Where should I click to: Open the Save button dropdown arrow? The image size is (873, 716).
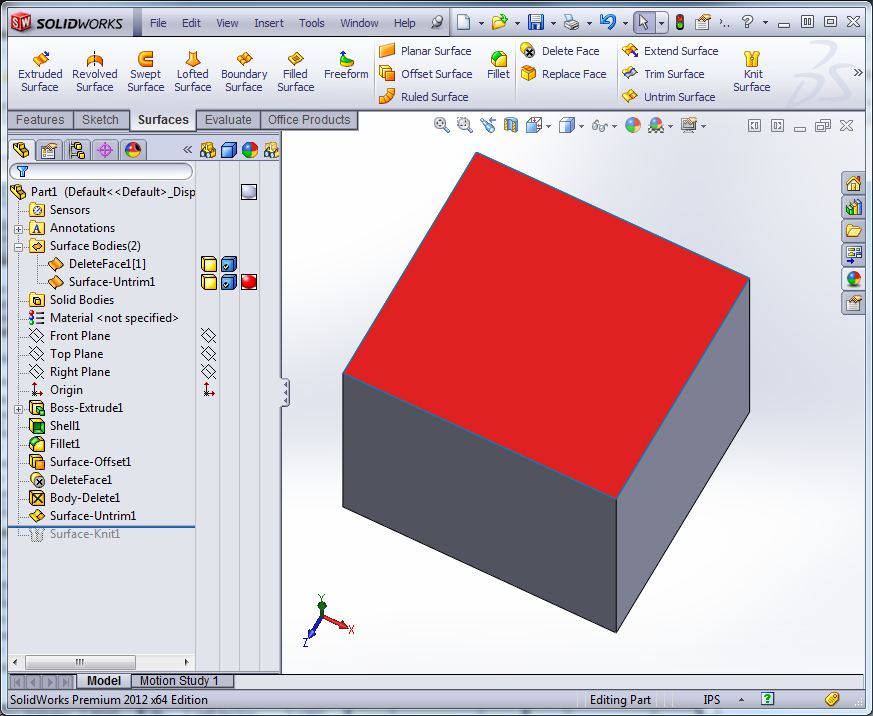tap(552, 22)
